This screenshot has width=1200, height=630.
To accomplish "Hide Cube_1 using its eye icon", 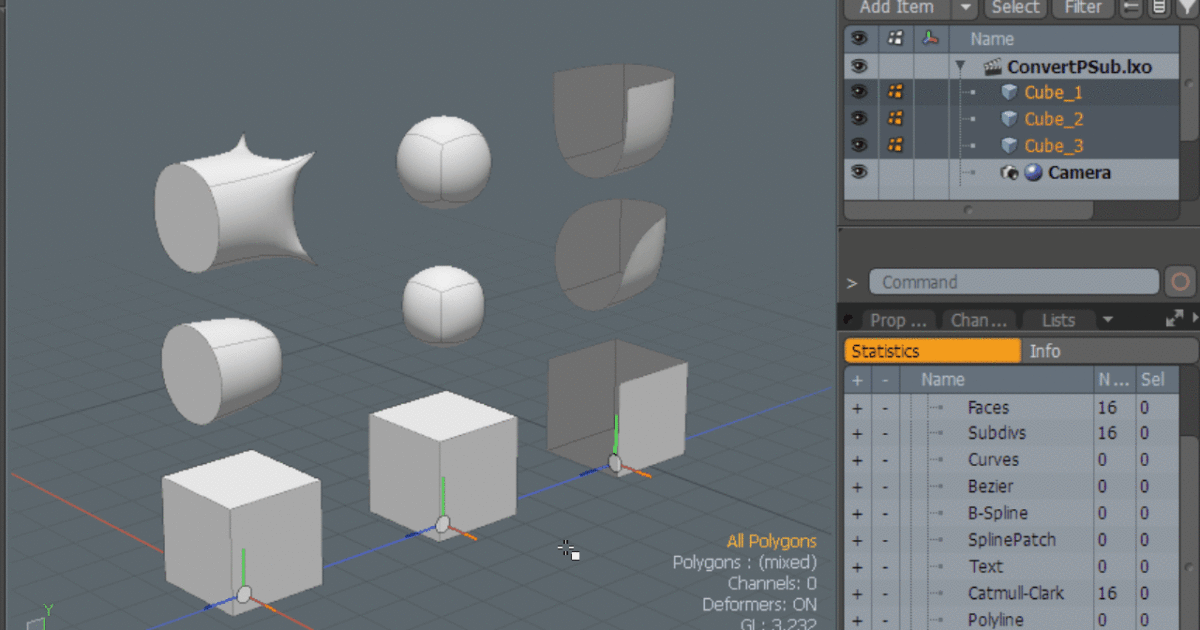I will (858, 92).
